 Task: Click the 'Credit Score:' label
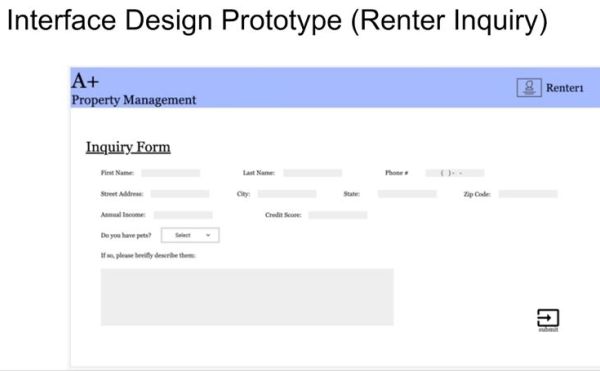point(283,215)
